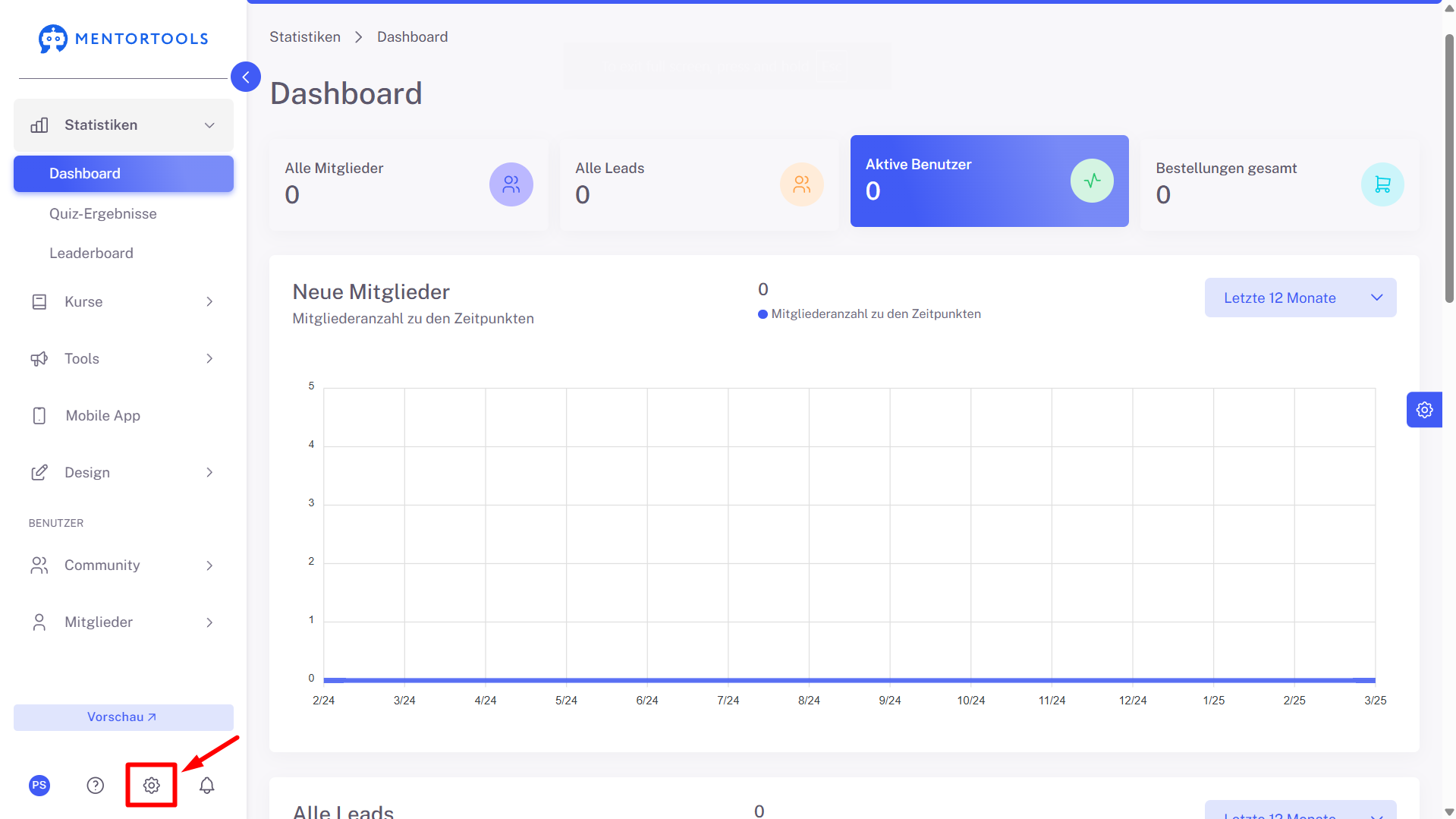Click the Mobile App phone icon
This screenshot has width=1456, height=819.
tap(39, 416)
